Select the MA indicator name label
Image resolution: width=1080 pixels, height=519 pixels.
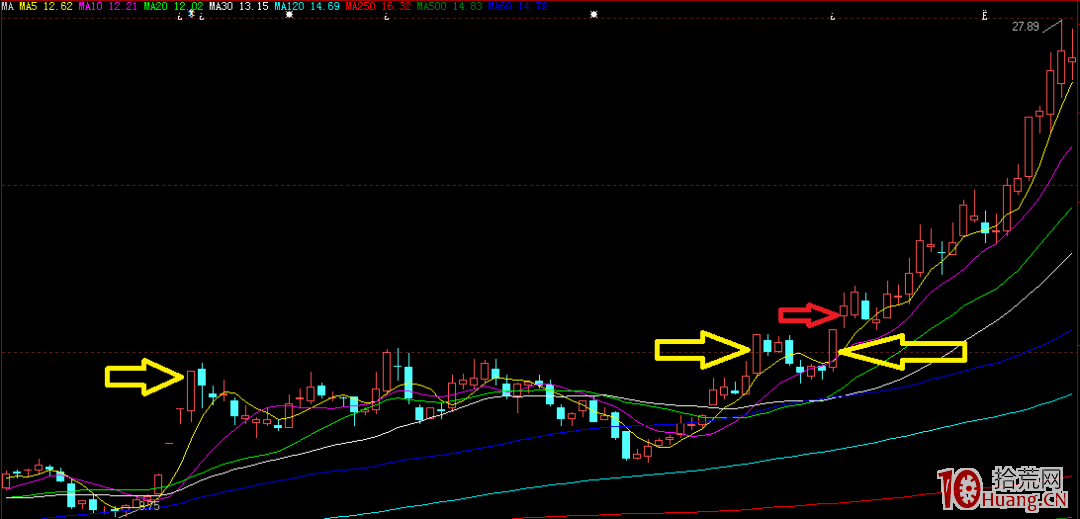[8, 6]
